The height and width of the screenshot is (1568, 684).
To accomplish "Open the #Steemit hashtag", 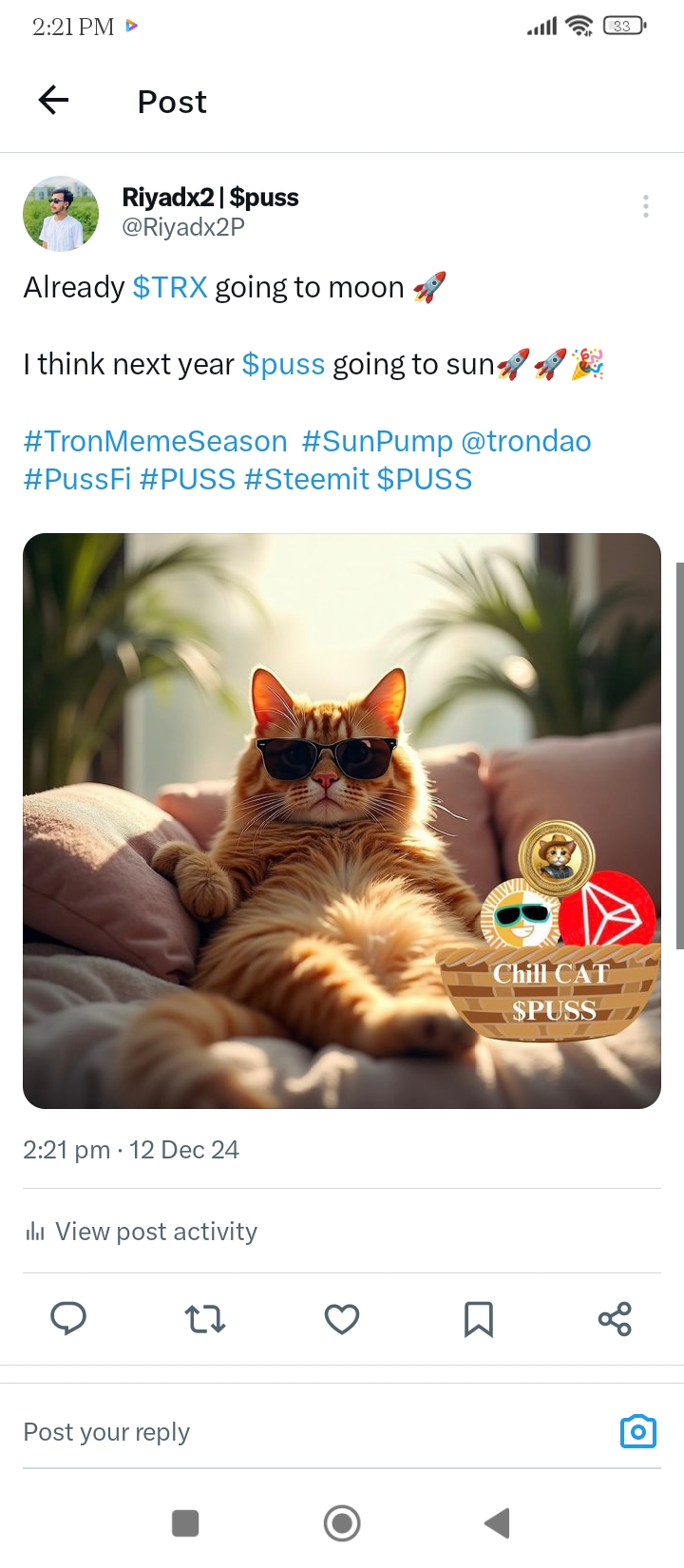I will 307,479.
